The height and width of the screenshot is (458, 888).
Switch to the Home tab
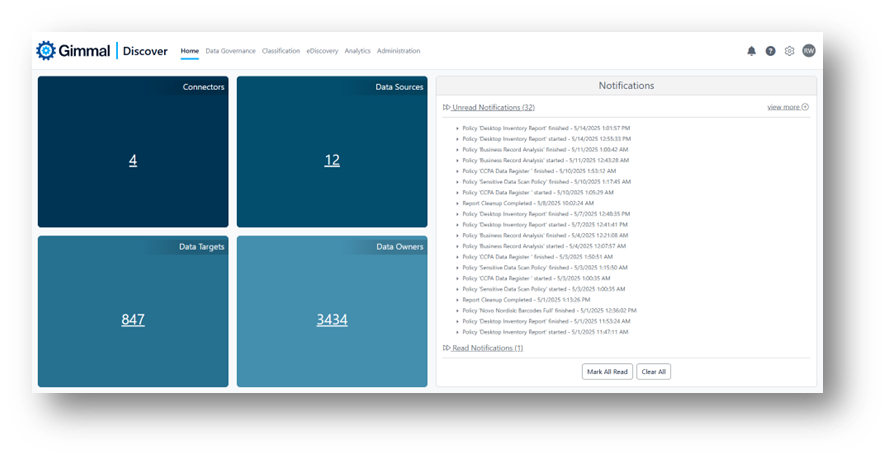click(189, 51)
